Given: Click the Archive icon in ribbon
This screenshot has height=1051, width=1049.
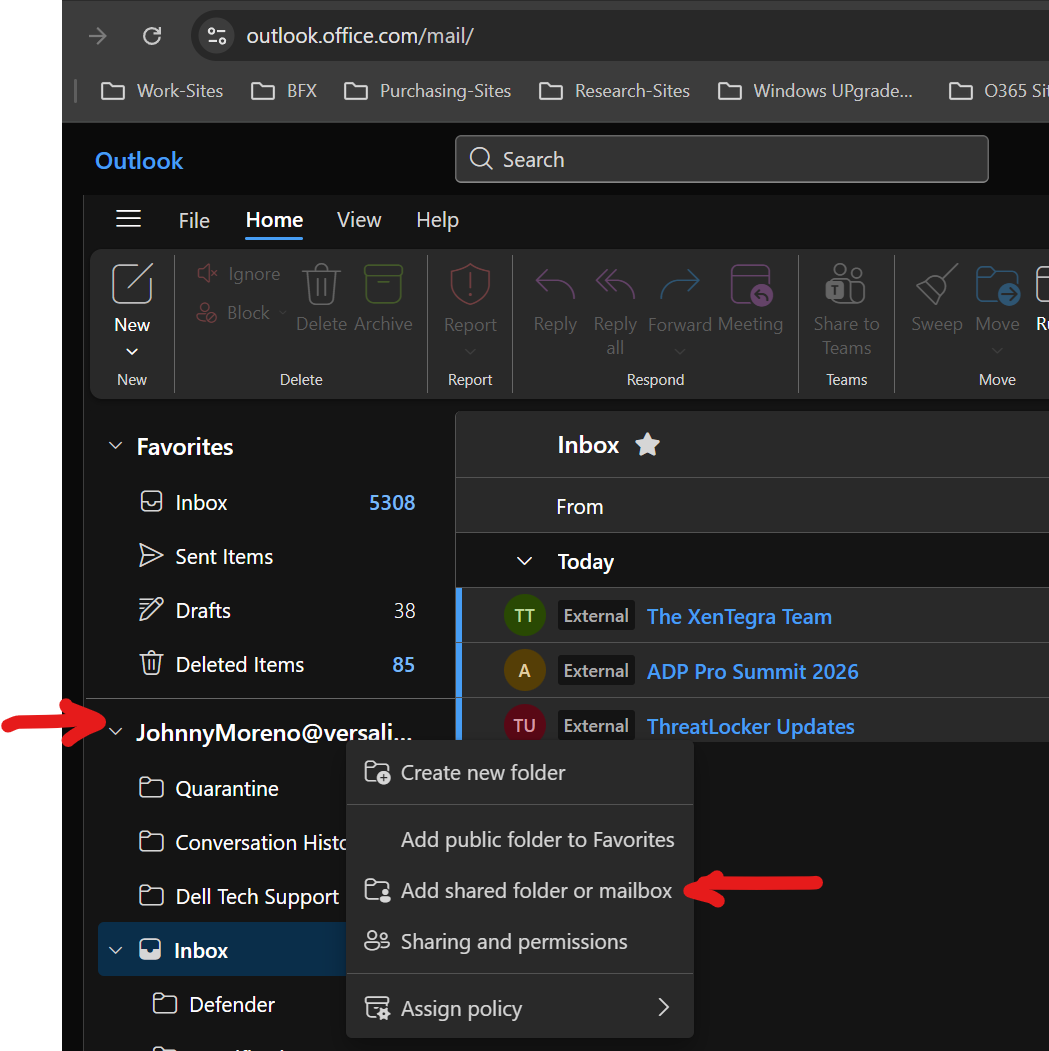Looking at the screenshot, I should (383, 284).
